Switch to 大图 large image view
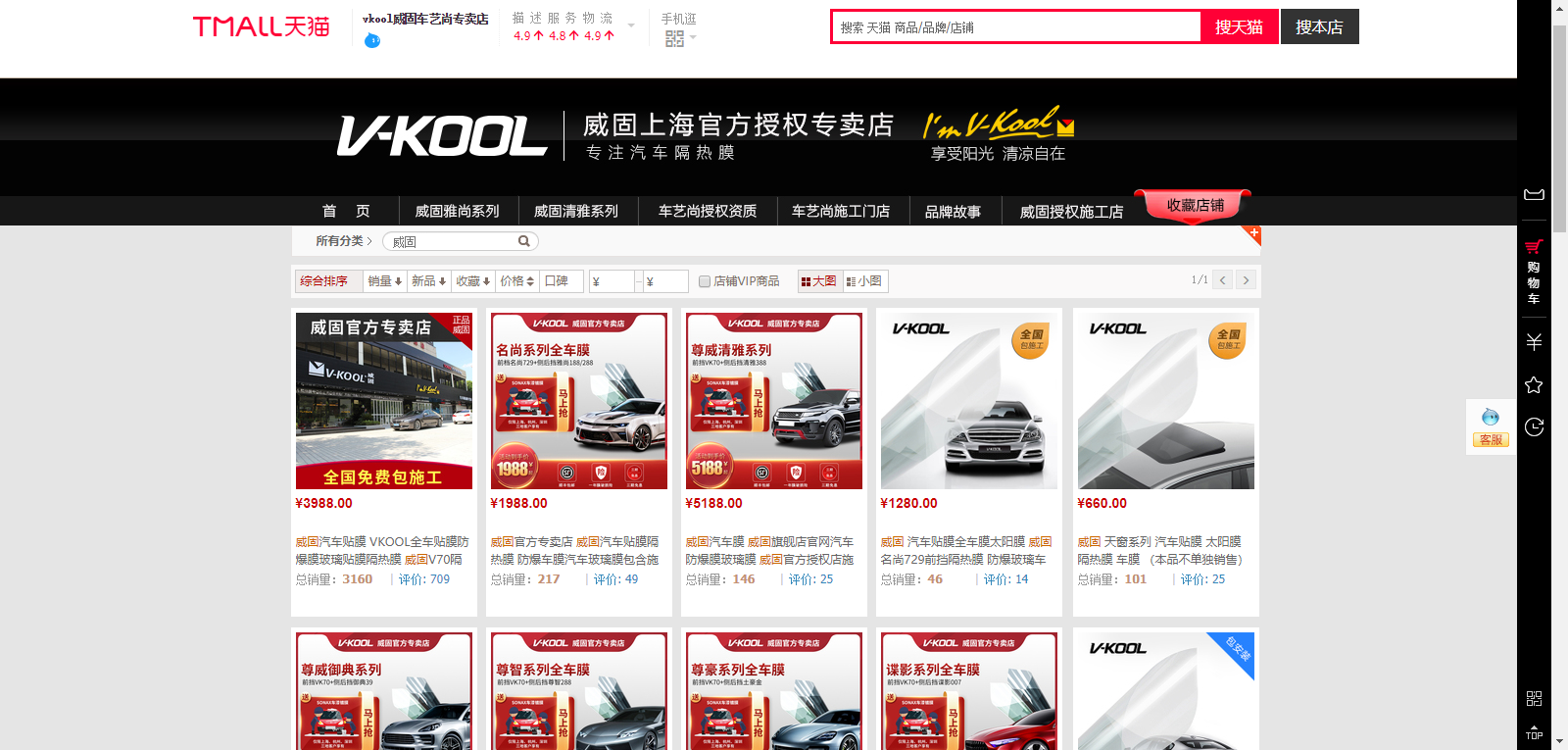The width and height of the screenshot is (1568, 750). pos(818,281)
